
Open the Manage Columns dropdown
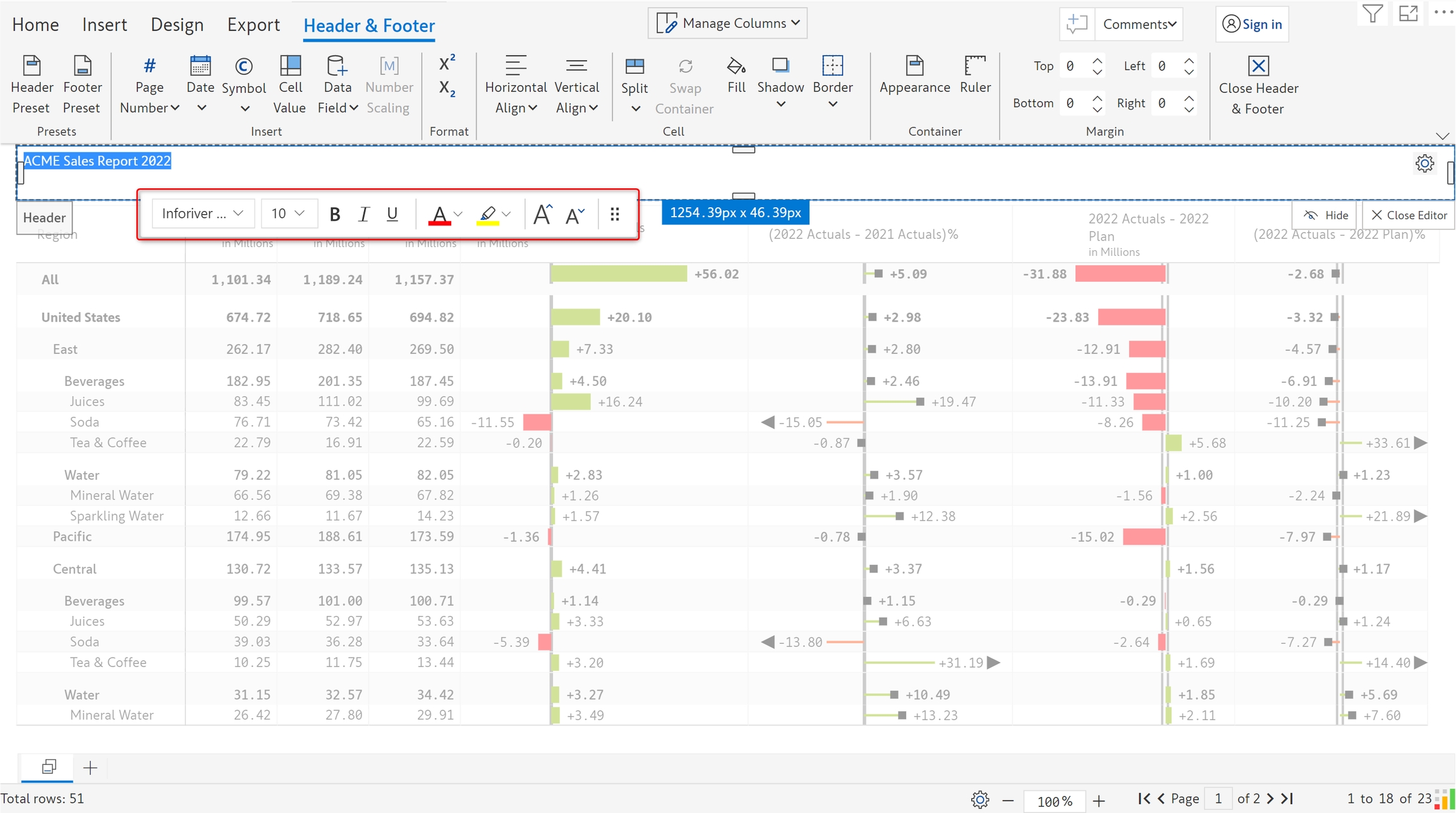tap(727, 23)
